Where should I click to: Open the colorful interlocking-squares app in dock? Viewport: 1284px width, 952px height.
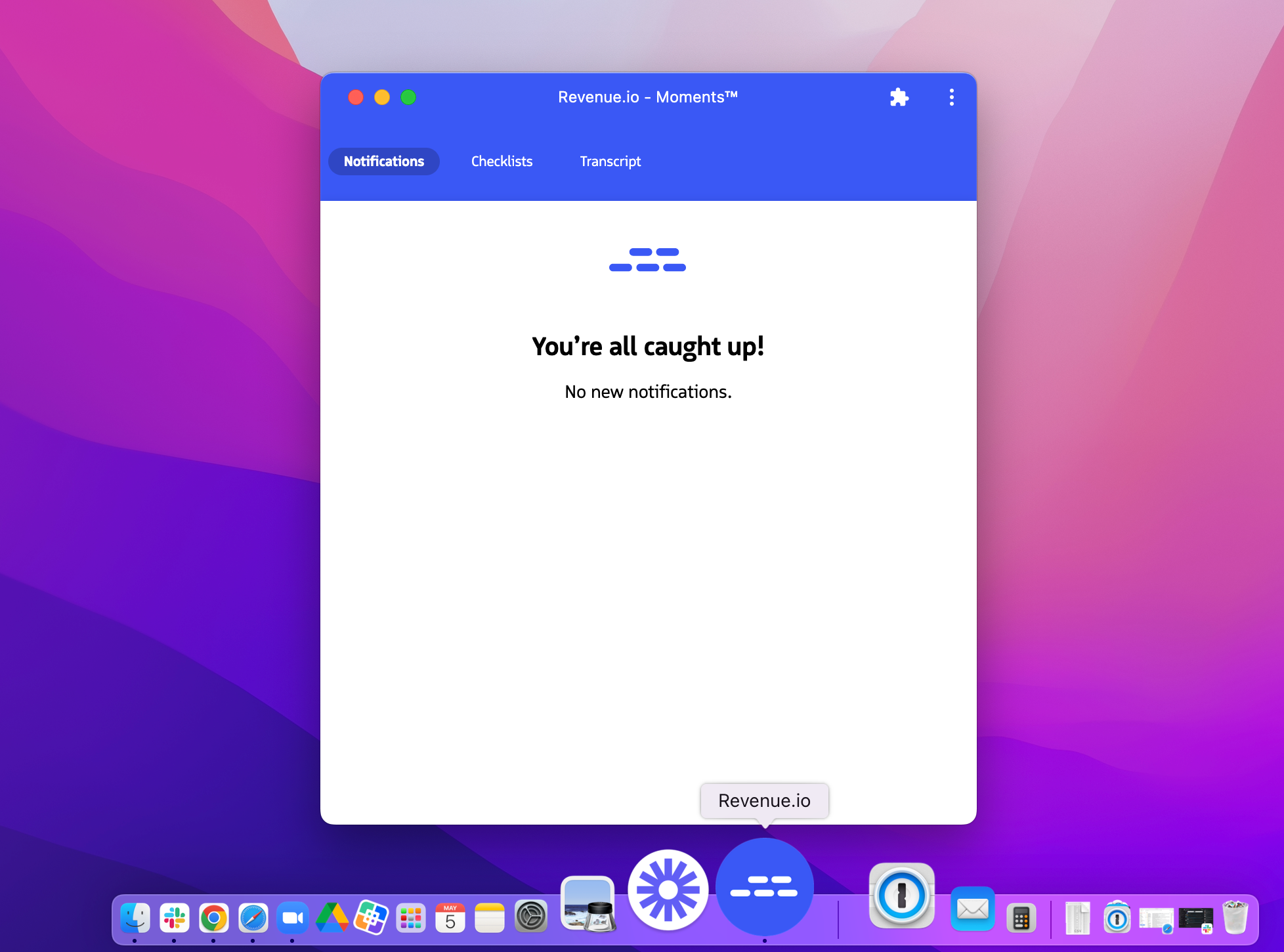click(x=372, y=917)
